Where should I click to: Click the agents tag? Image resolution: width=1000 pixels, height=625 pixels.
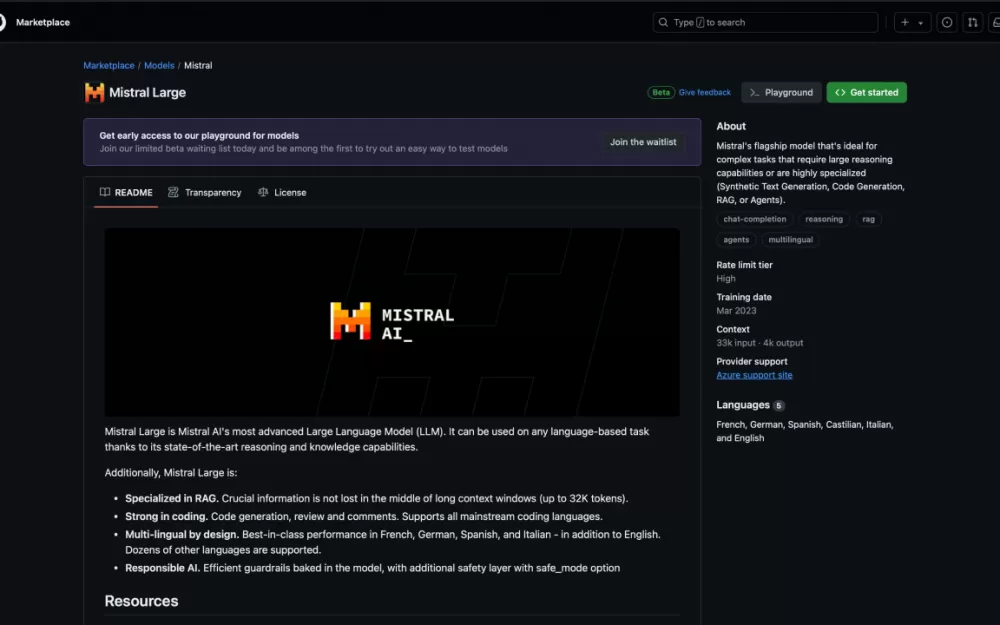pos(736,240)
